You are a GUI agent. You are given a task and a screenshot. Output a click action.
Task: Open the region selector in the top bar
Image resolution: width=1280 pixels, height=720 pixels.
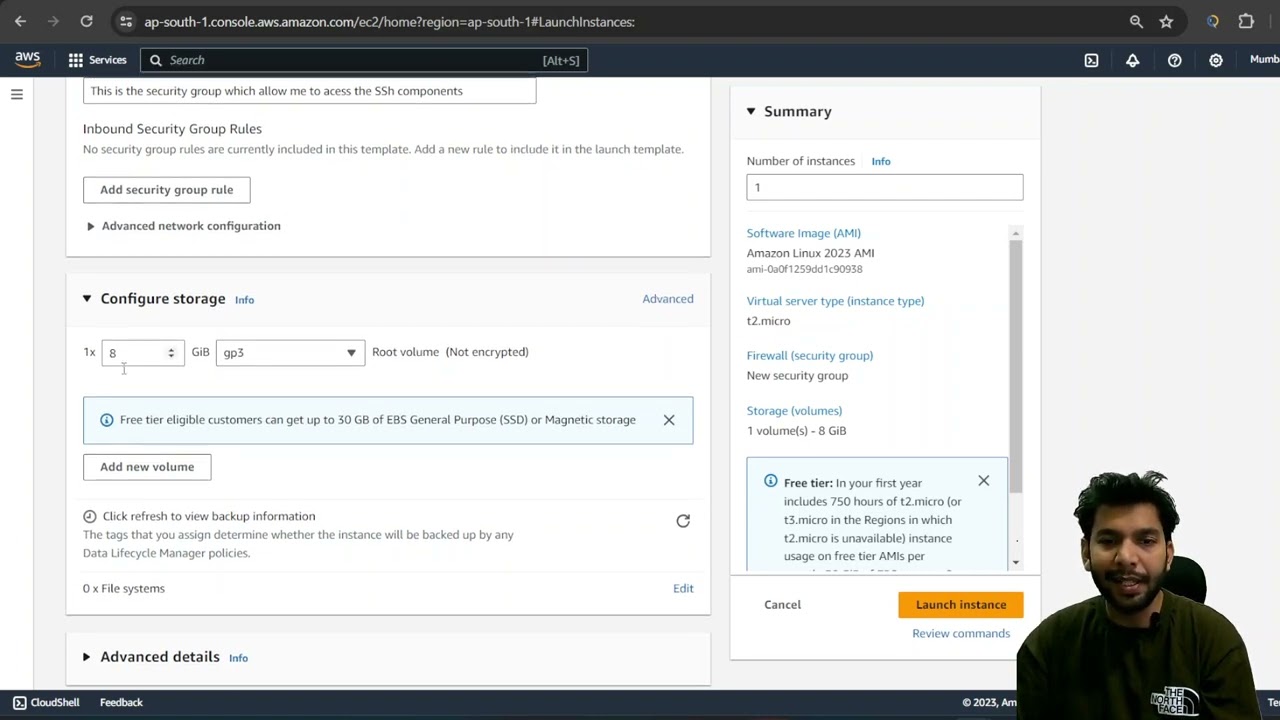pos(1264,60)
